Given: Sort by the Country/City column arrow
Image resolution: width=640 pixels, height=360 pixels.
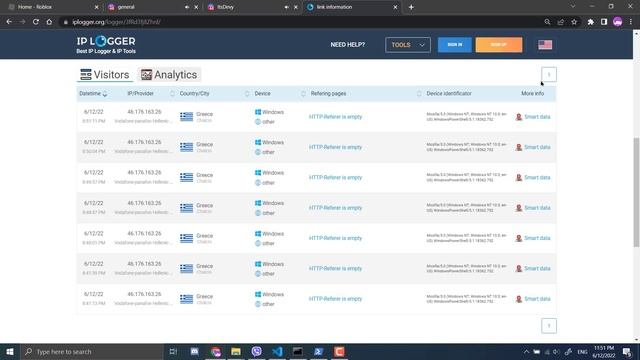Looking at the screenshot, I should 247,94.
